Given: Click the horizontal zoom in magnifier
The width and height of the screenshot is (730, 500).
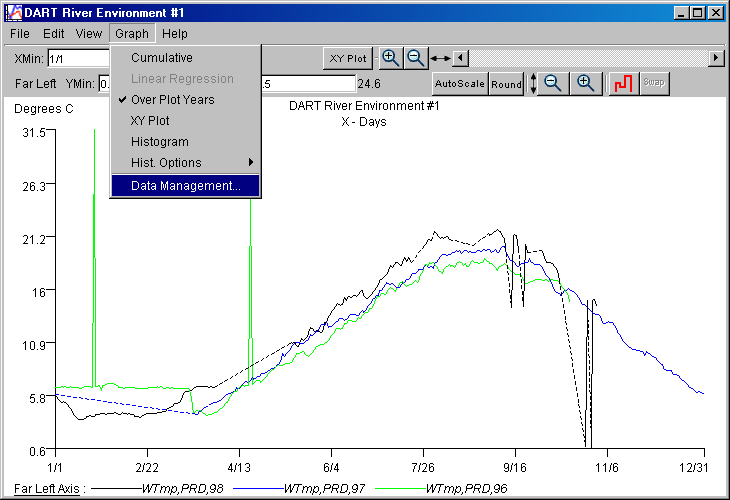Looking at the screenshot, I should 391,58.
